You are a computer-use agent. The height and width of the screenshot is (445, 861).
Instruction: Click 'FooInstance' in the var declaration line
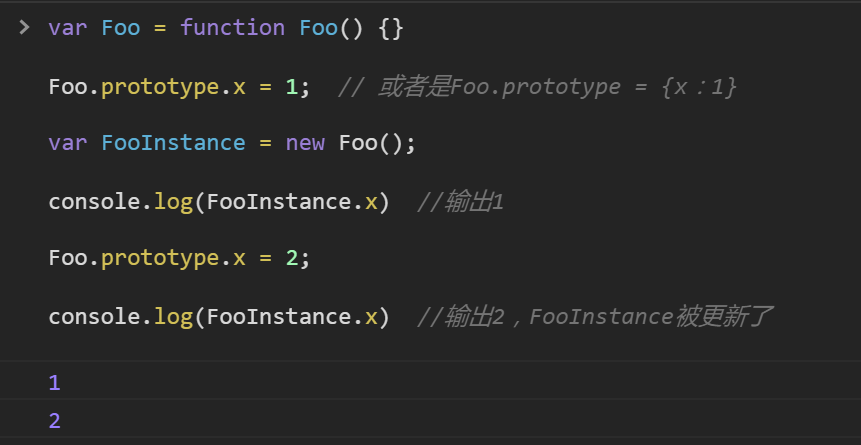coord(173,143)
